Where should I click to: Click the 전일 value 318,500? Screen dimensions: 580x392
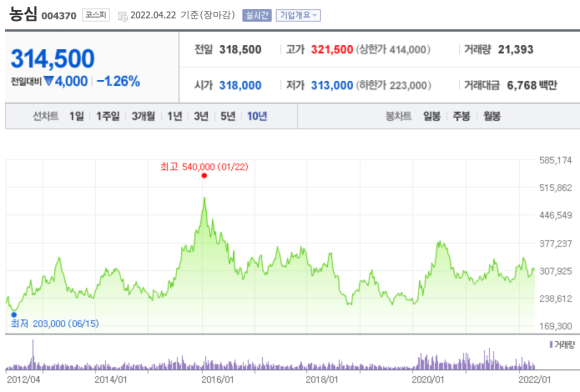coord(240,50)
